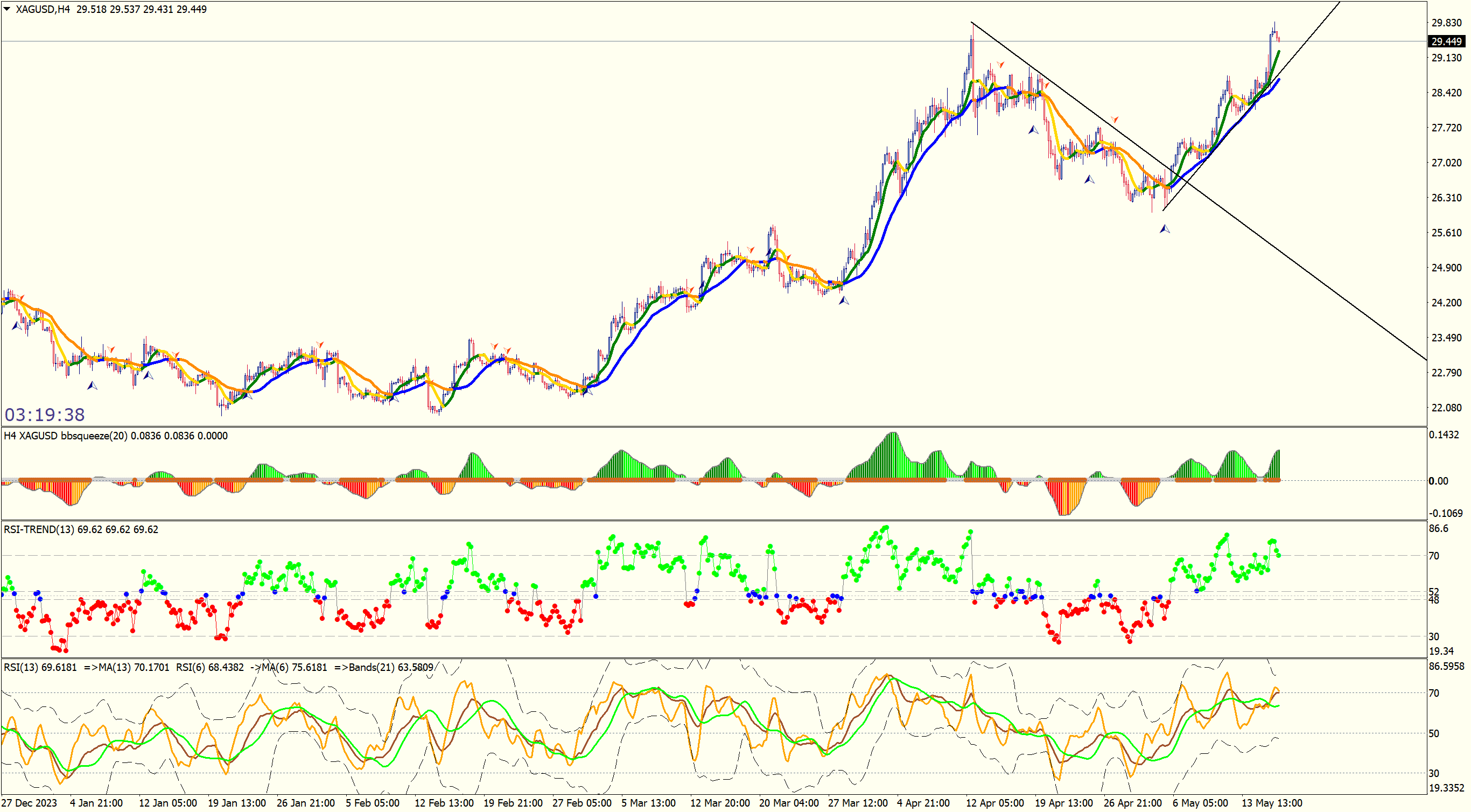Image resolution: width=1471 pixels, height=812 pixels.
Task: Click the 27.020 price scale label
Action: click(1446, 163)
